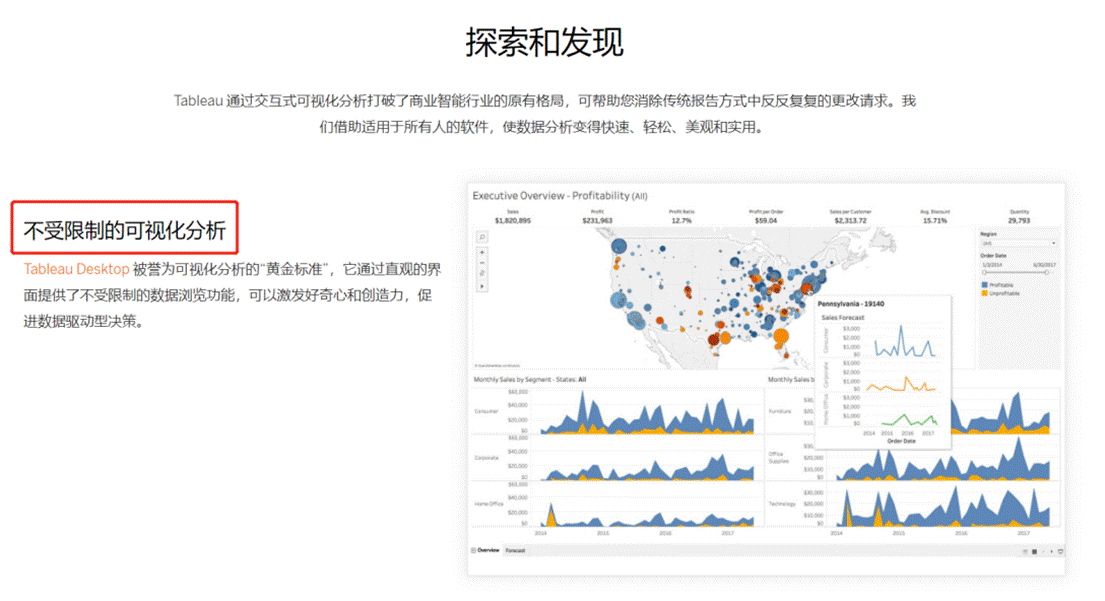
Task: Zoom out the map with minus icon
Action: click(x=482, y=263)
